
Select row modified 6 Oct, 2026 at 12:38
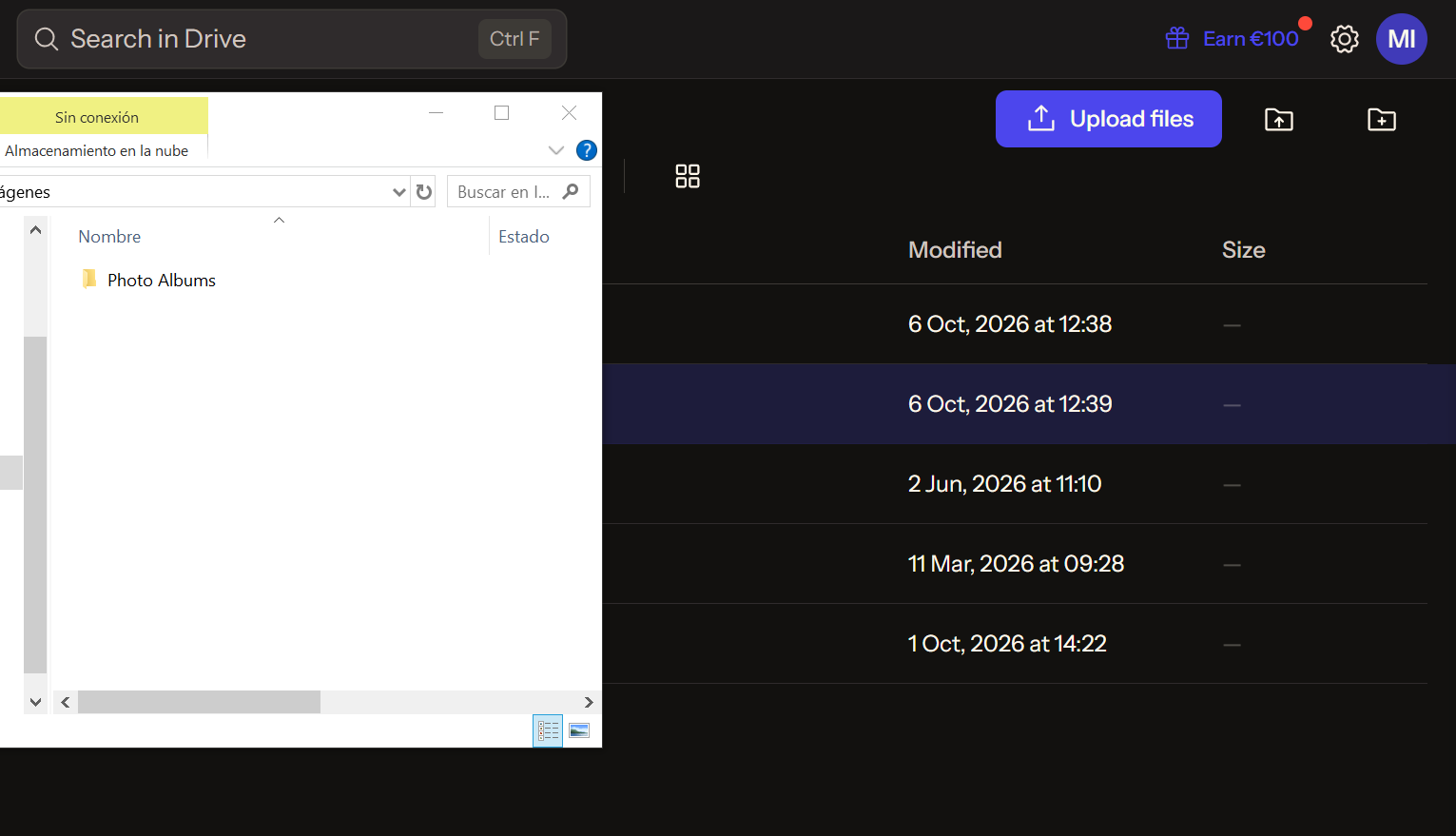coord(1015,324)
